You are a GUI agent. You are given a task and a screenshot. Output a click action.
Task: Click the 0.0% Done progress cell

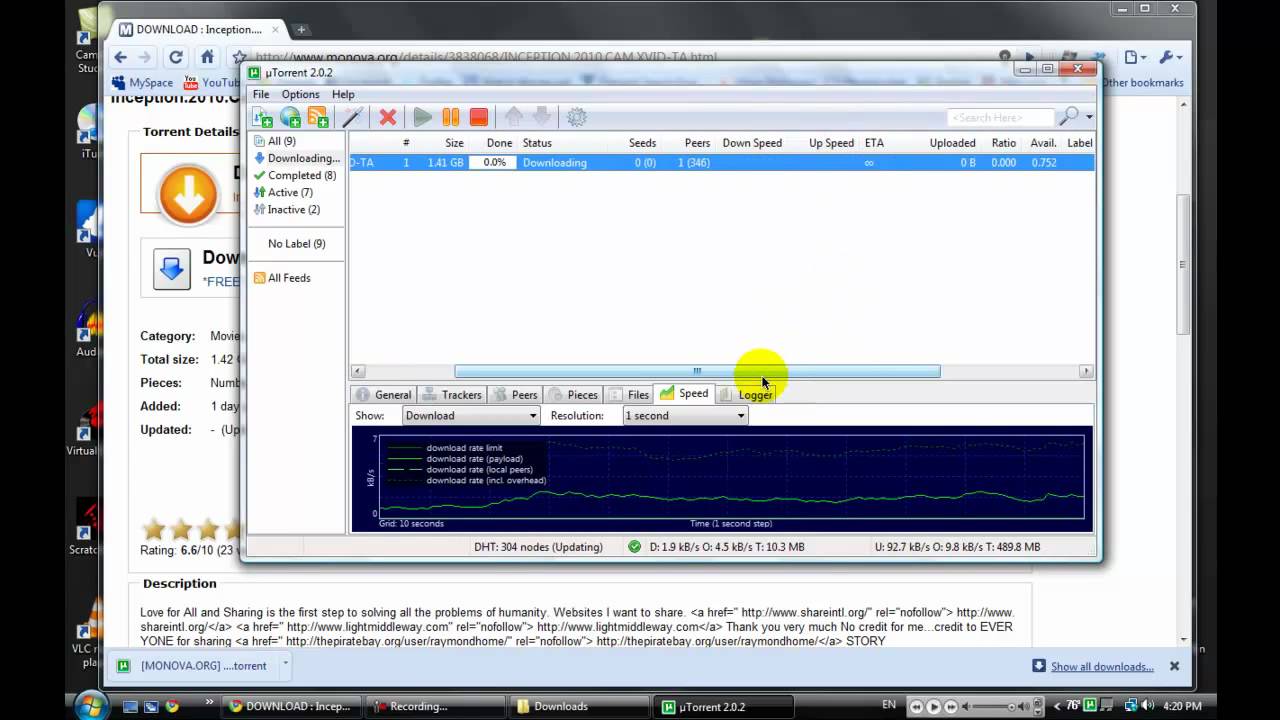[494, 162]
